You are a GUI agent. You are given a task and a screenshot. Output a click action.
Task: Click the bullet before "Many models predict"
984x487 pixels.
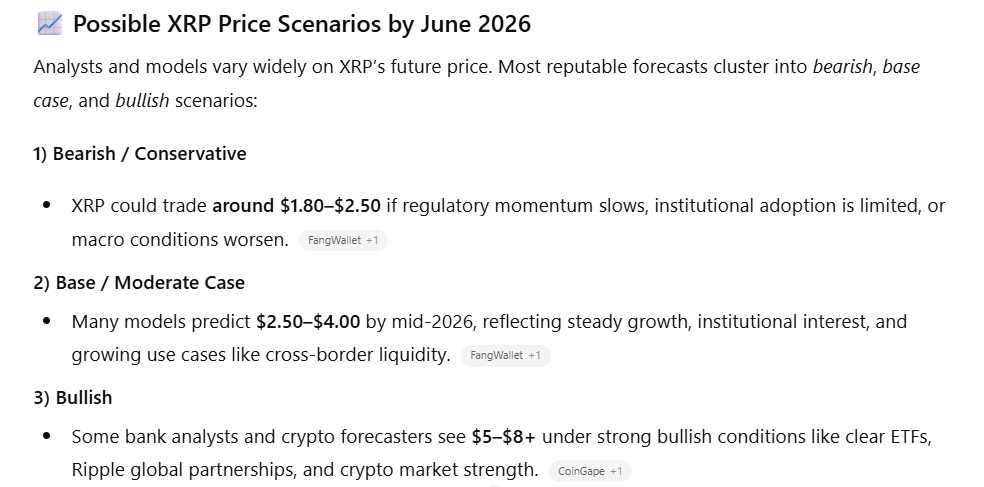(47, 322)
